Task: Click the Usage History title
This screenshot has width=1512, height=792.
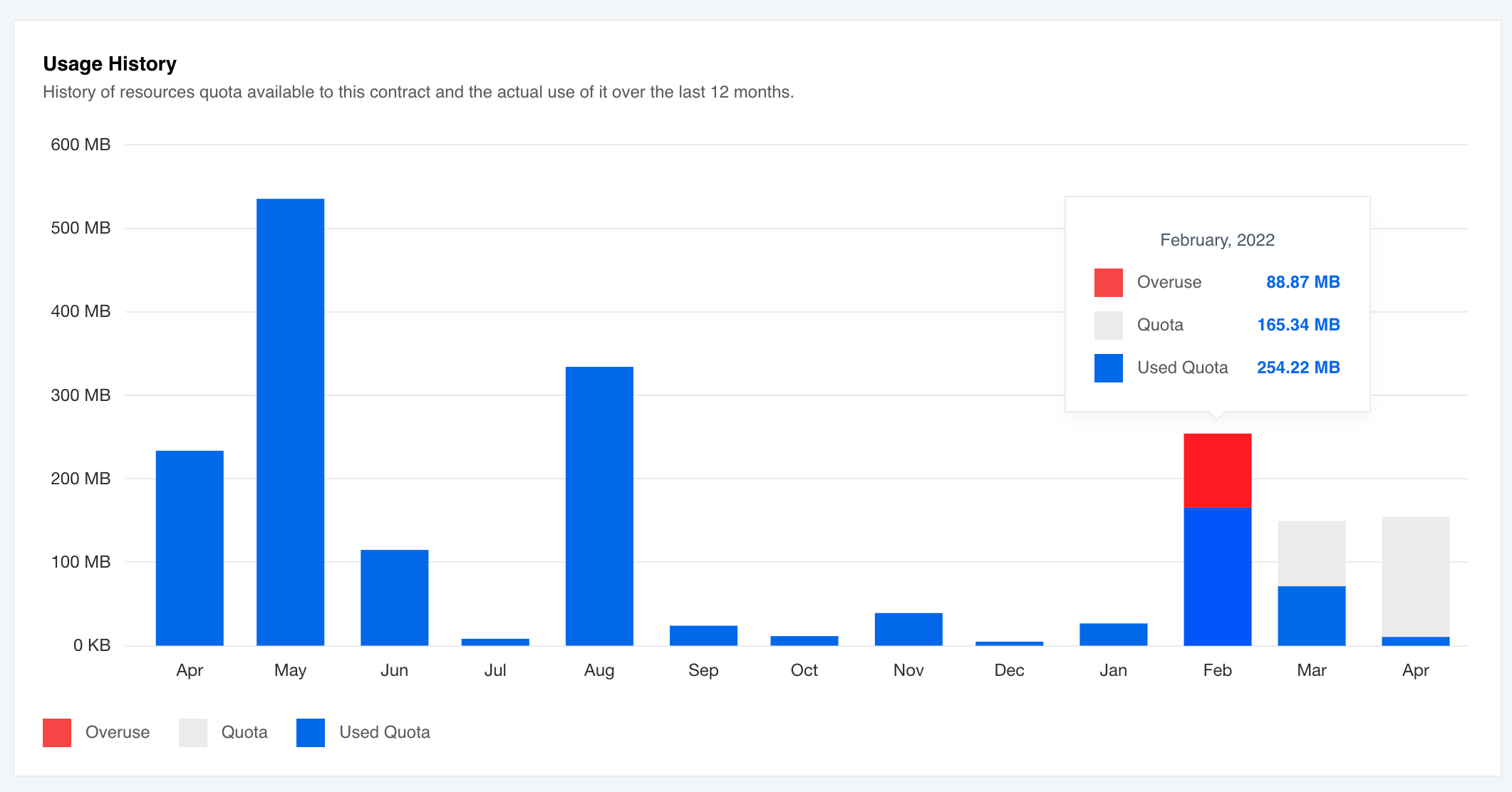Action: [110, 63]
